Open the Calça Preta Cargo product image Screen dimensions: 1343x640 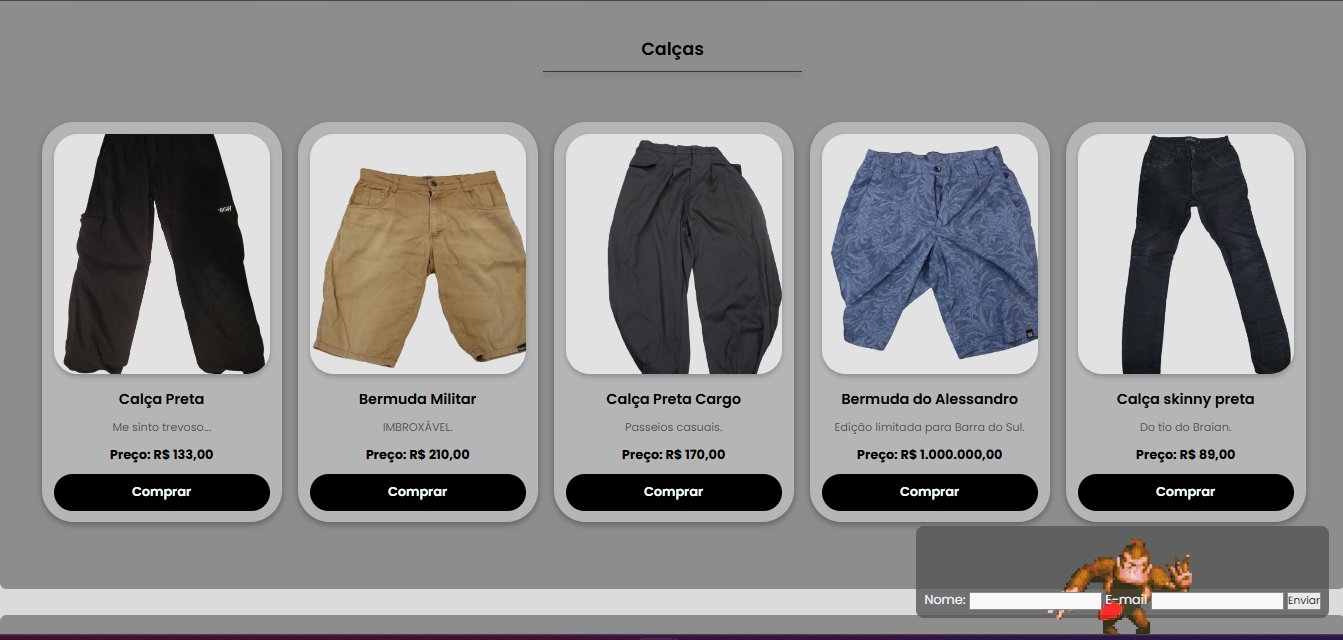pos(674,254)
